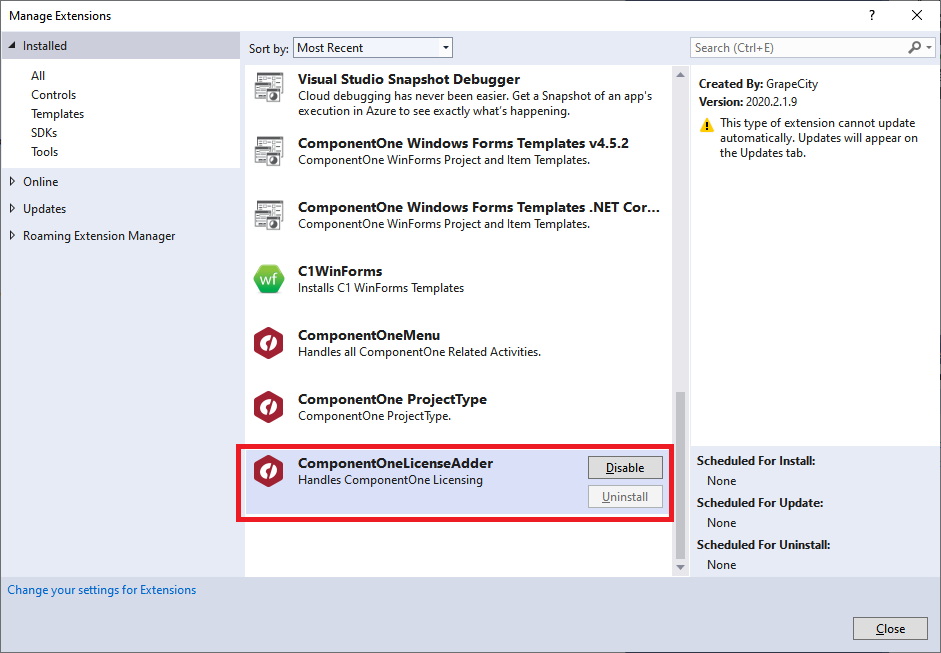Click the ComponentOneLicenseAdder hexagon icon
The width and height of the screenshot is (941, 653).
pyautogui.click(x=268, y=471)
